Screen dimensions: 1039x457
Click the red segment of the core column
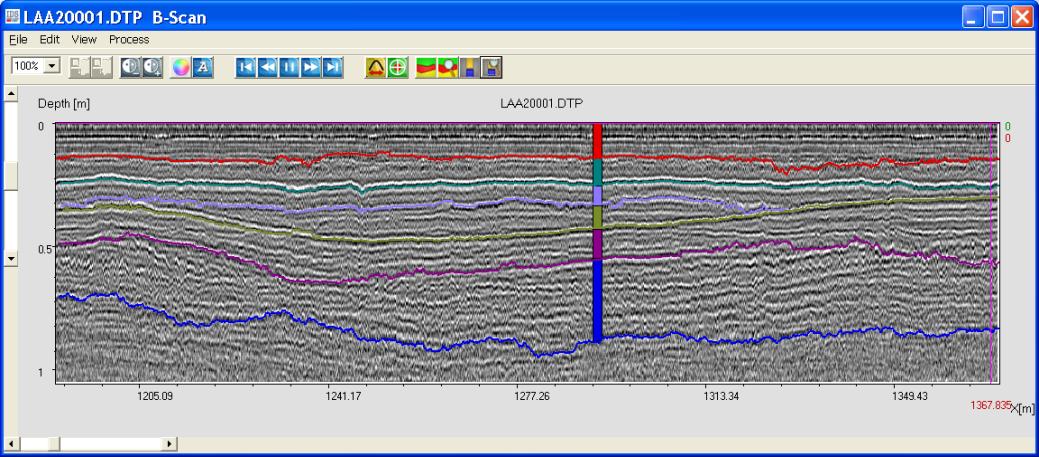[597, 141]
